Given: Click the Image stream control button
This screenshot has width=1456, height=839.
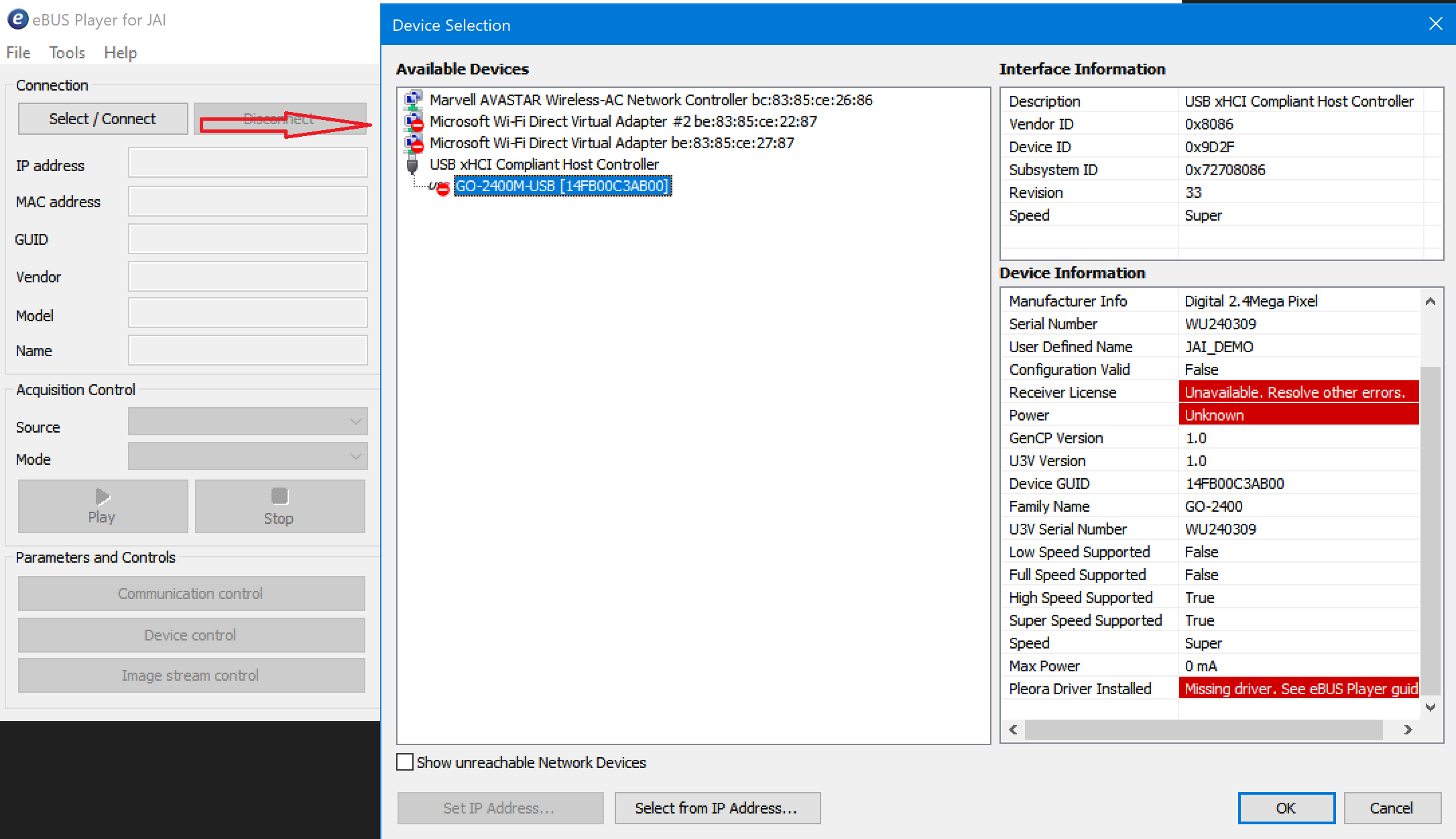Looking at the screenshot, I should point(191,675).
